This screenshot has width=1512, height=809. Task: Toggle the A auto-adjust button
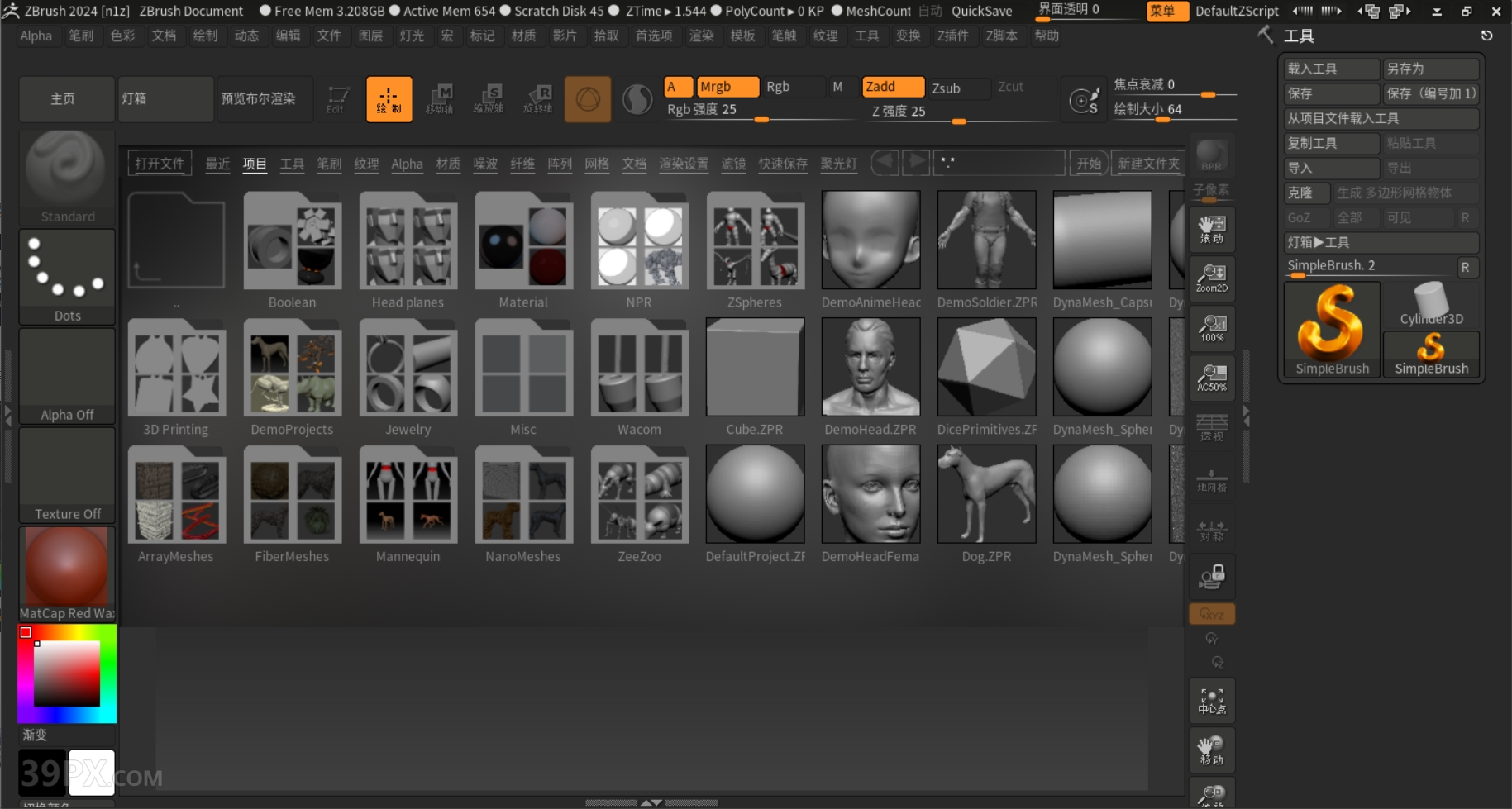(678, 87)
